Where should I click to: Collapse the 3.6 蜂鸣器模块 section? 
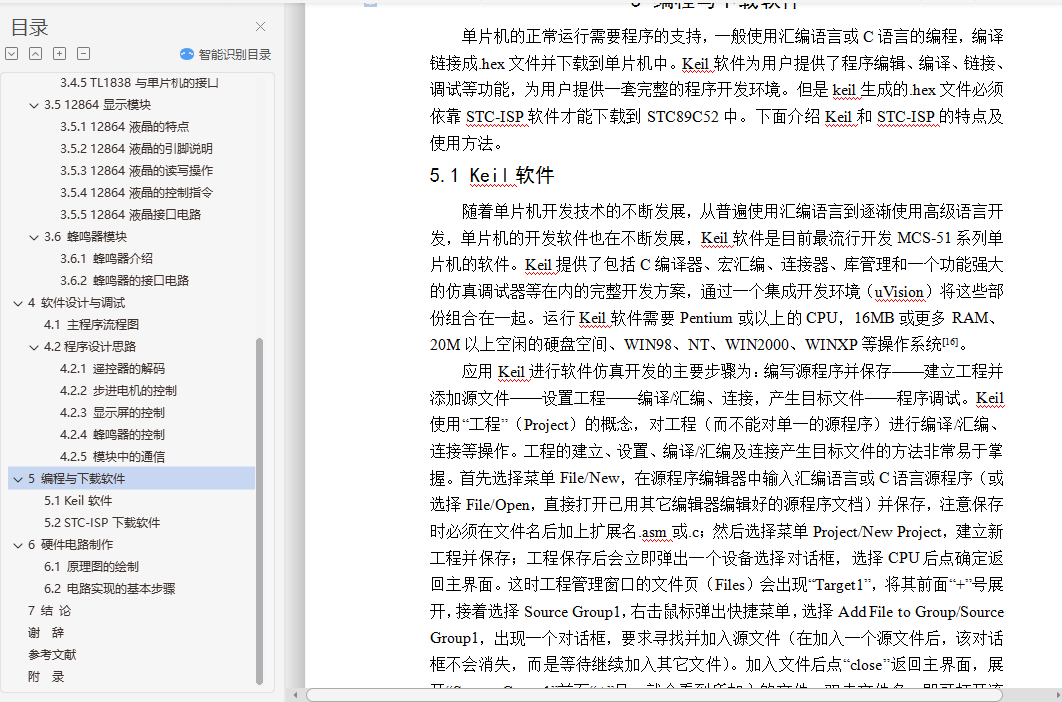coord(34,237)
